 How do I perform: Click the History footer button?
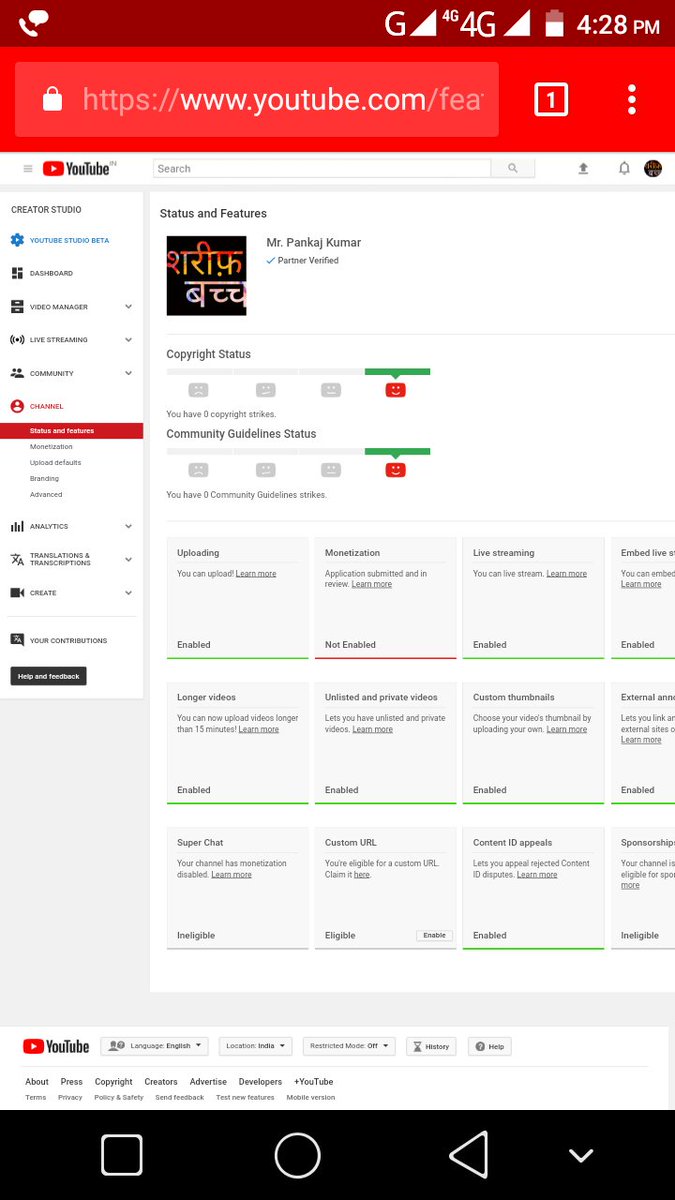pos(431,1046)
